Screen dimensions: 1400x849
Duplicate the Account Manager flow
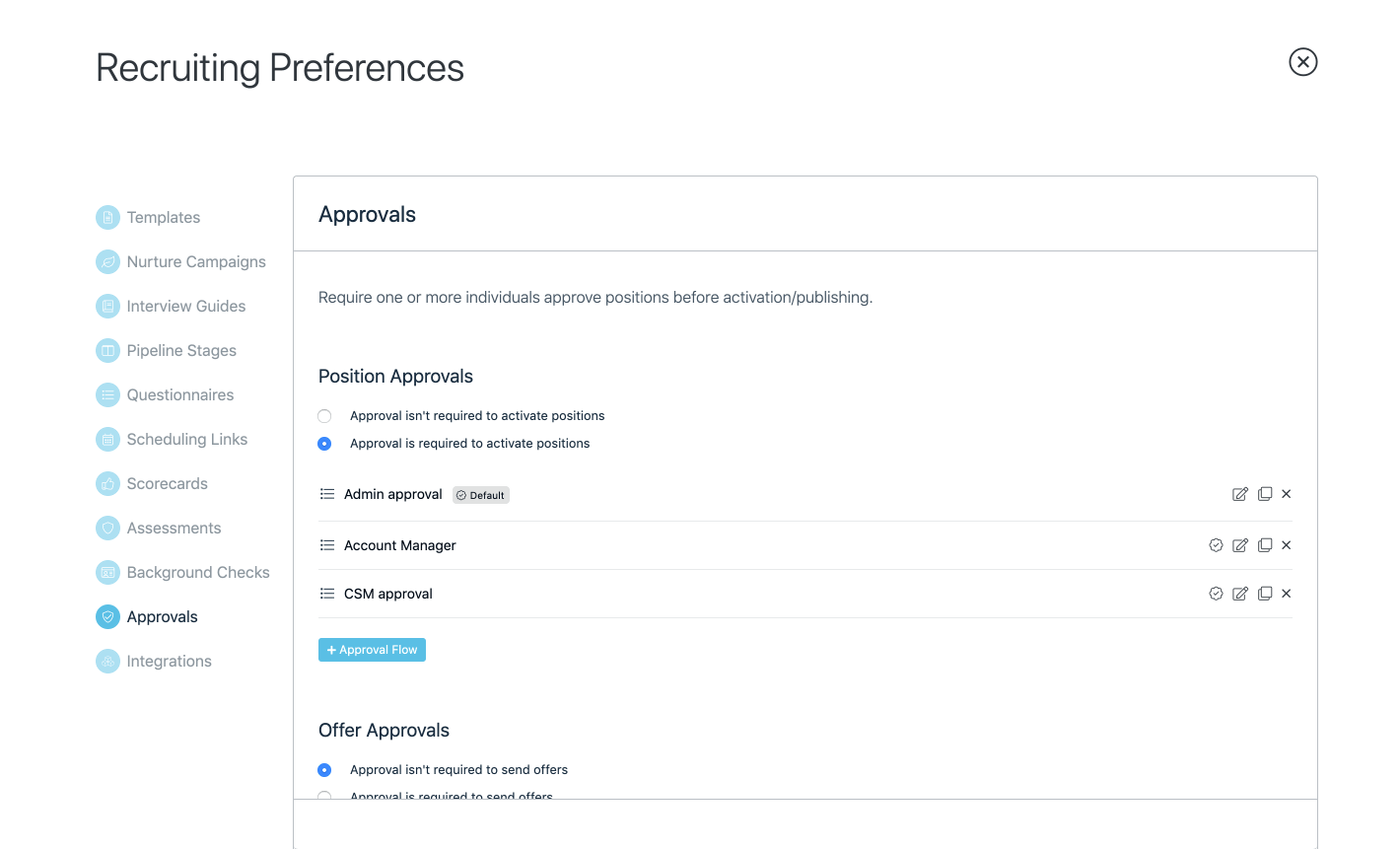click(1265, 545)
